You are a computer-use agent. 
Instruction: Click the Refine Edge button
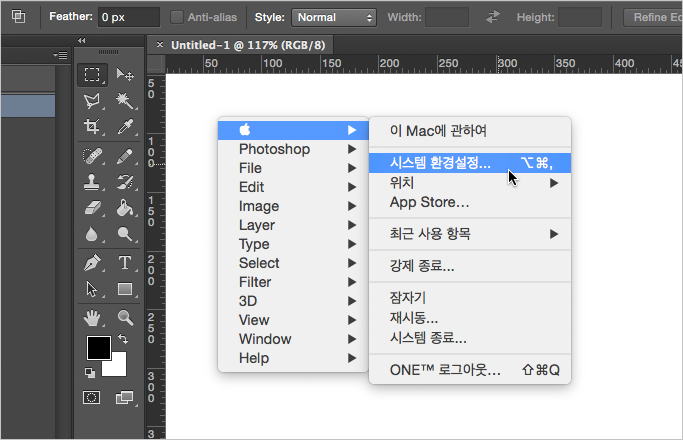pos(653,17)
